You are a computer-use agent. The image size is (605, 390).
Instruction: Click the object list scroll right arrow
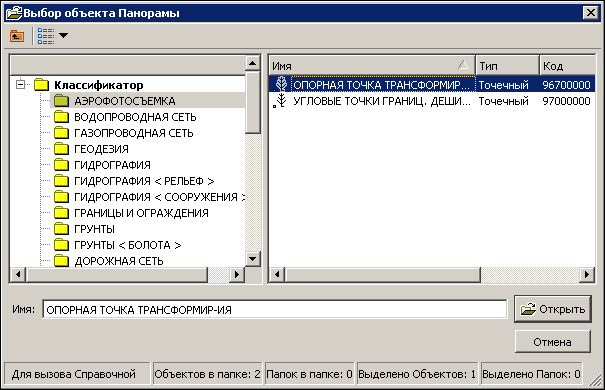click(587, 275)
